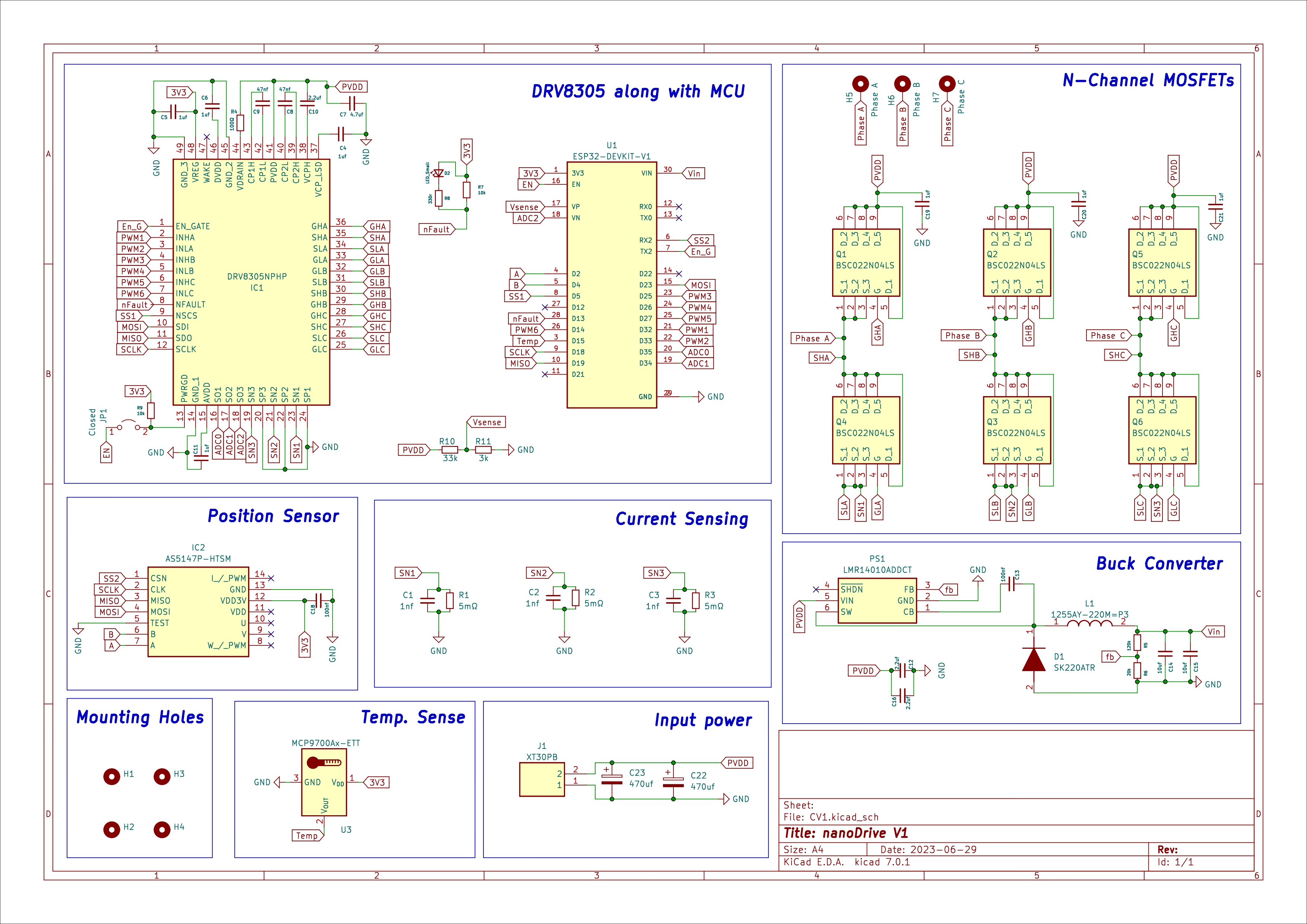Select the R11 3k resistor symbol

tap(483, 450)
